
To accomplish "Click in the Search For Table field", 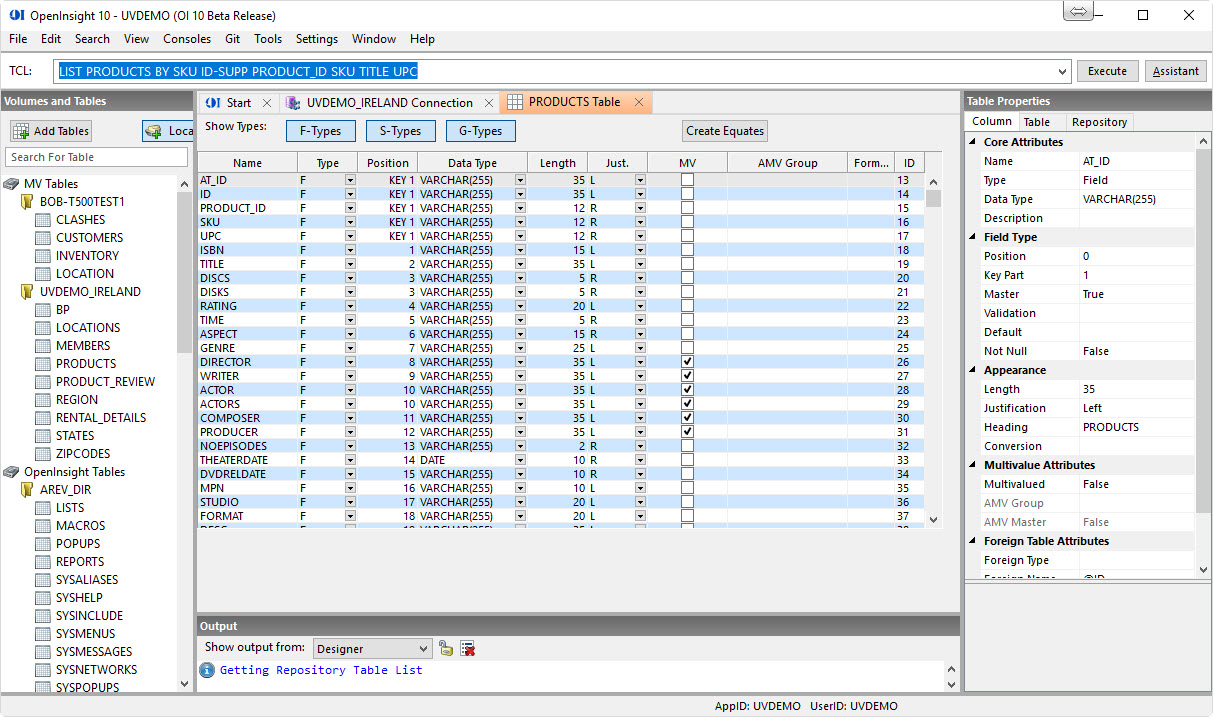I will [97, 157].
